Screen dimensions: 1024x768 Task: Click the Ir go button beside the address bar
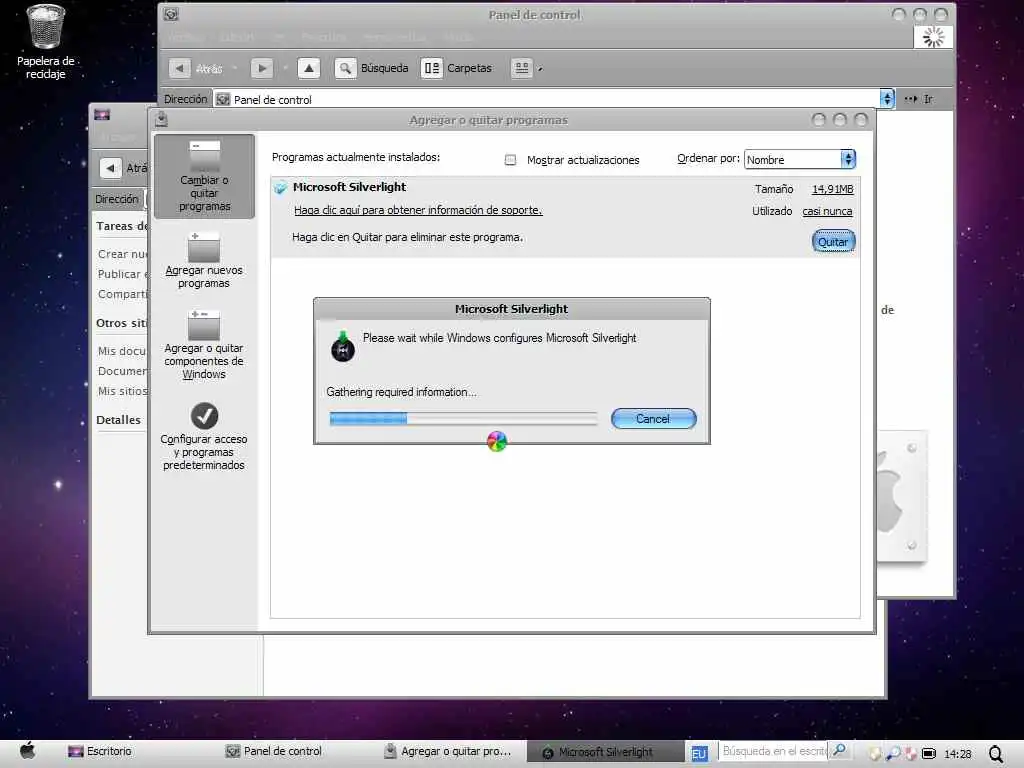[x=919, y=99]
